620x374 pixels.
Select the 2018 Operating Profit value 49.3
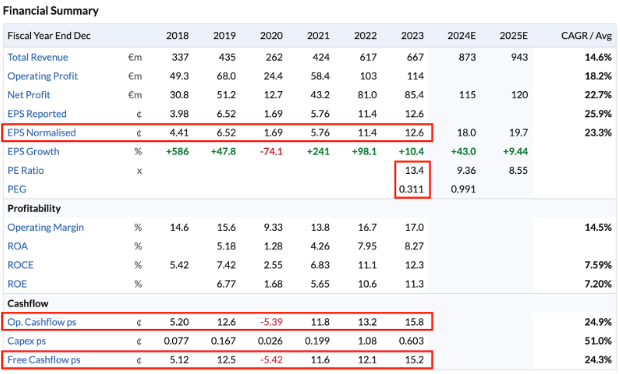pyautogui.click(x=179, y=76)
